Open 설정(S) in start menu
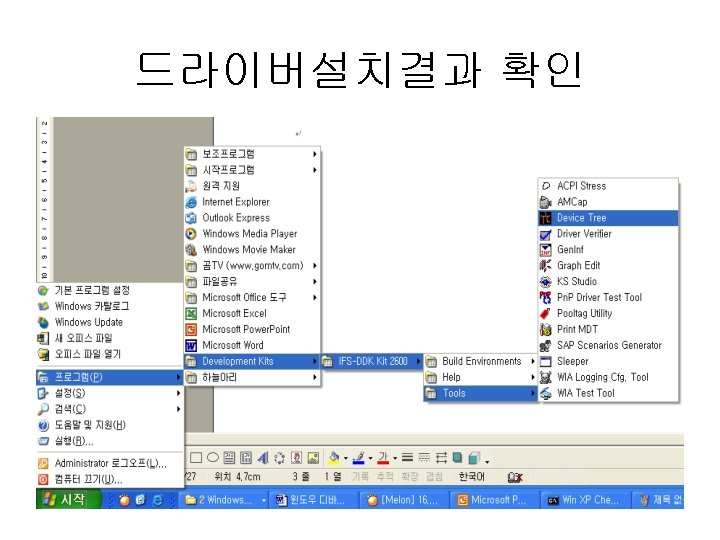Screen dimensions: 720x540 click(110, 394)
